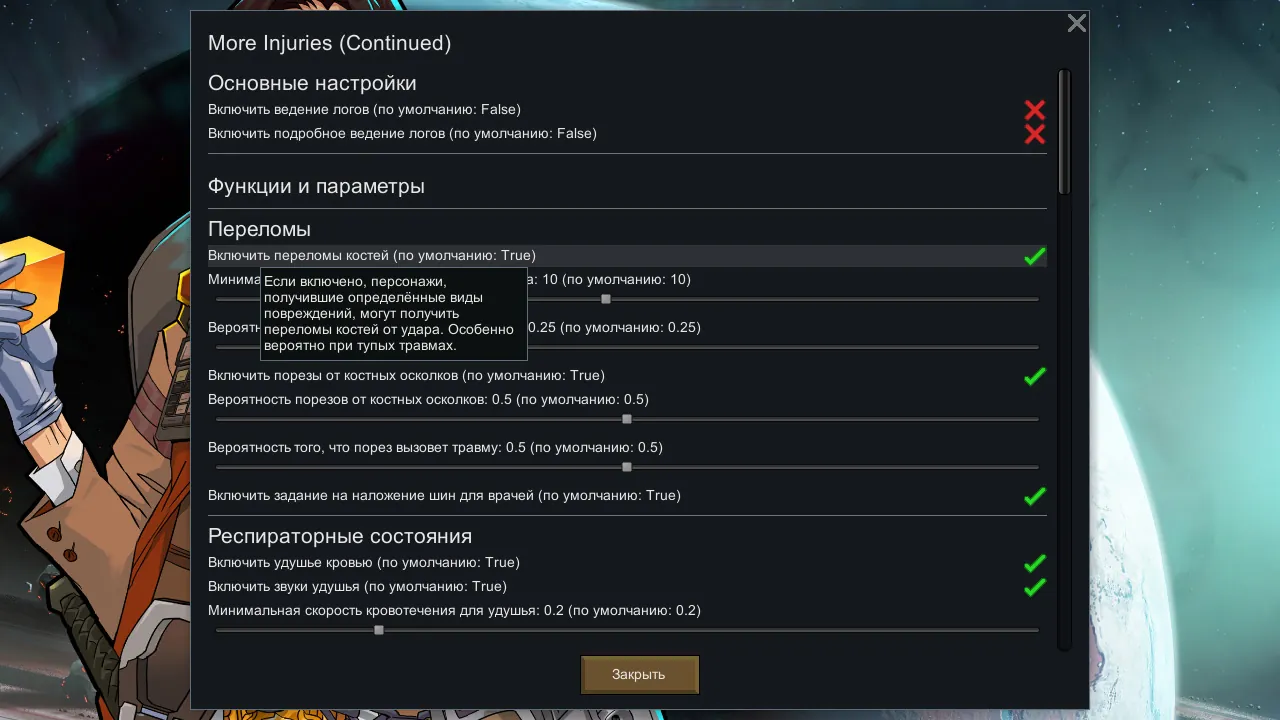Click slider handle for порез вызовет травму
This screenshot has width=1280, height=720.
pos(627,467)
